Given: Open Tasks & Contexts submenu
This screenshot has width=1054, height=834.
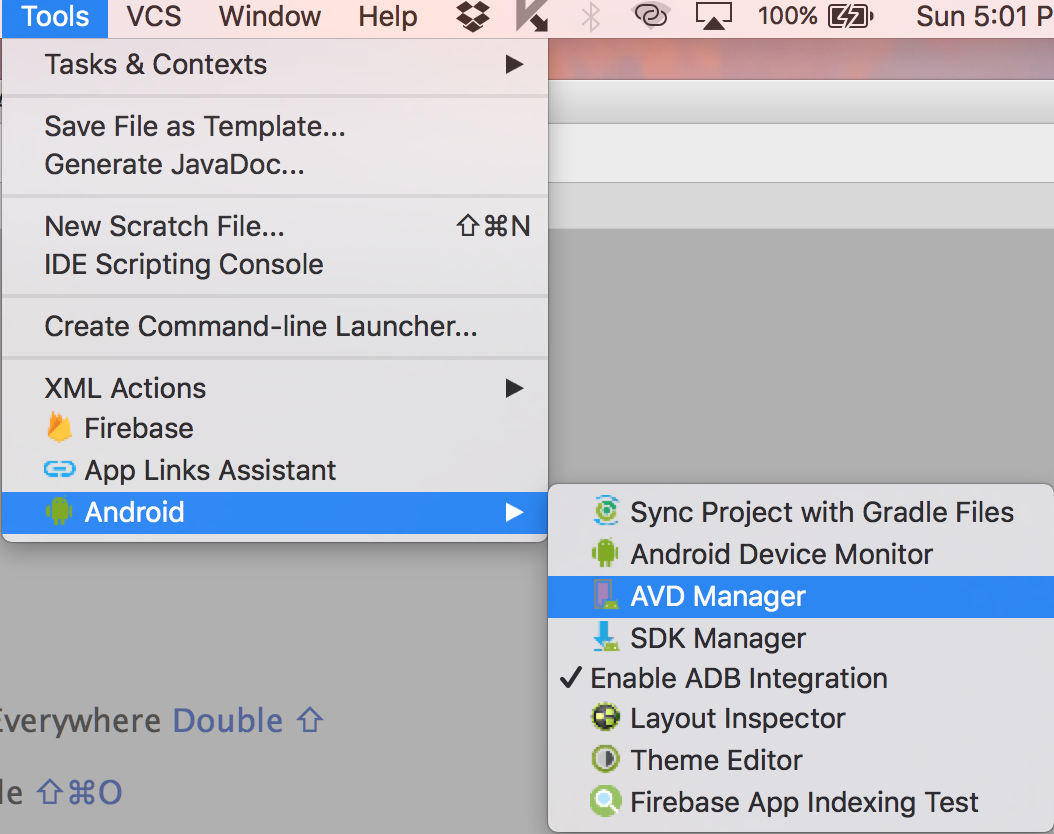Looking at the screenshot, I should 275,65.
